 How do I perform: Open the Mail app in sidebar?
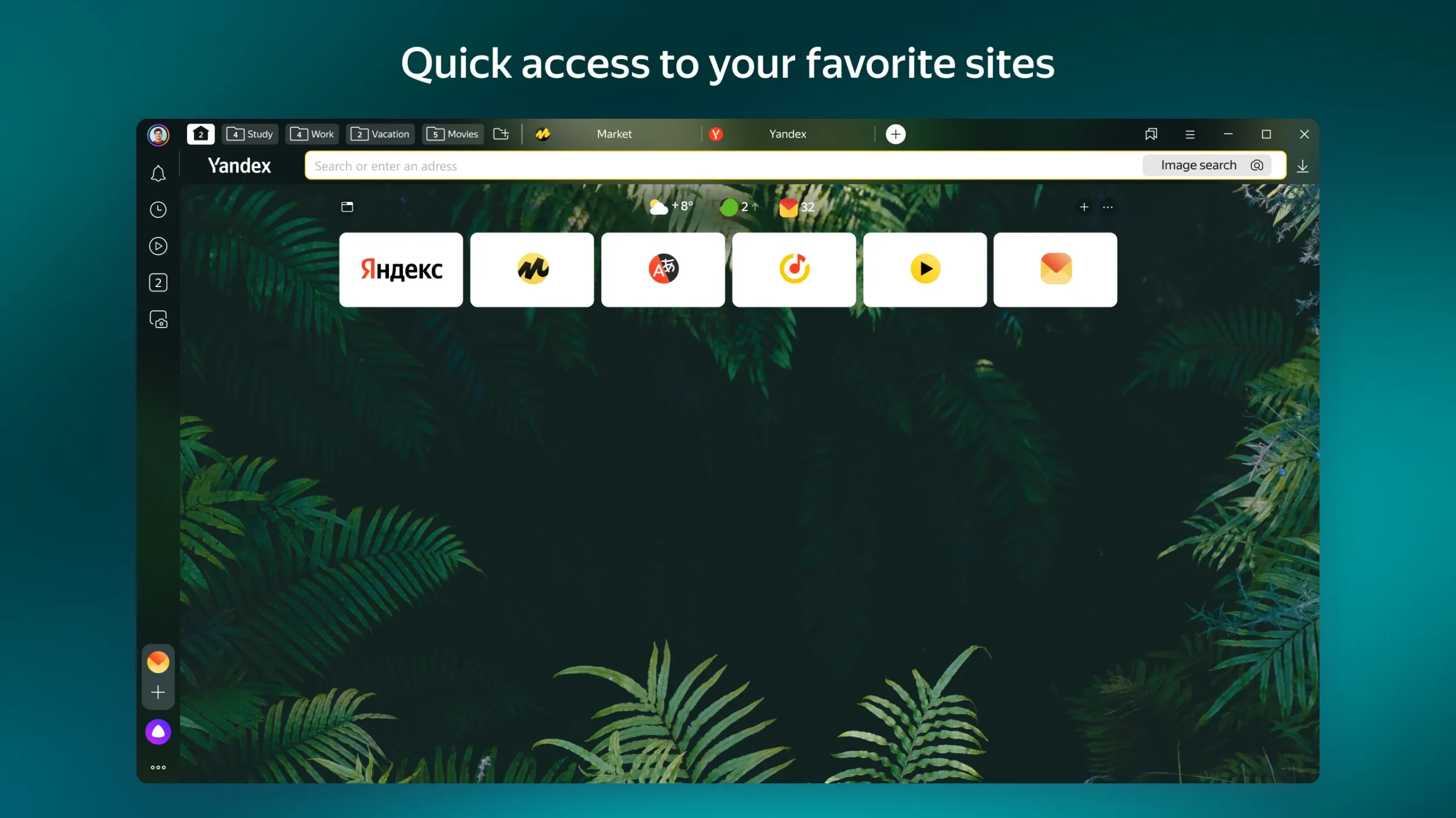(x=158, y=662)
